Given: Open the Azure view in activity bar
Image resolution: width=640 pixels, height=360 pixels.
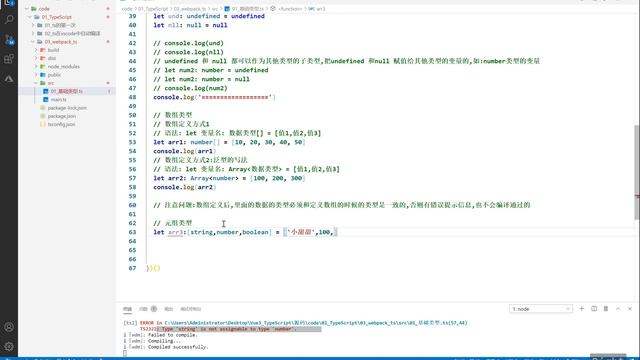Looking at the screenshot, I should [x=9, y=78].
